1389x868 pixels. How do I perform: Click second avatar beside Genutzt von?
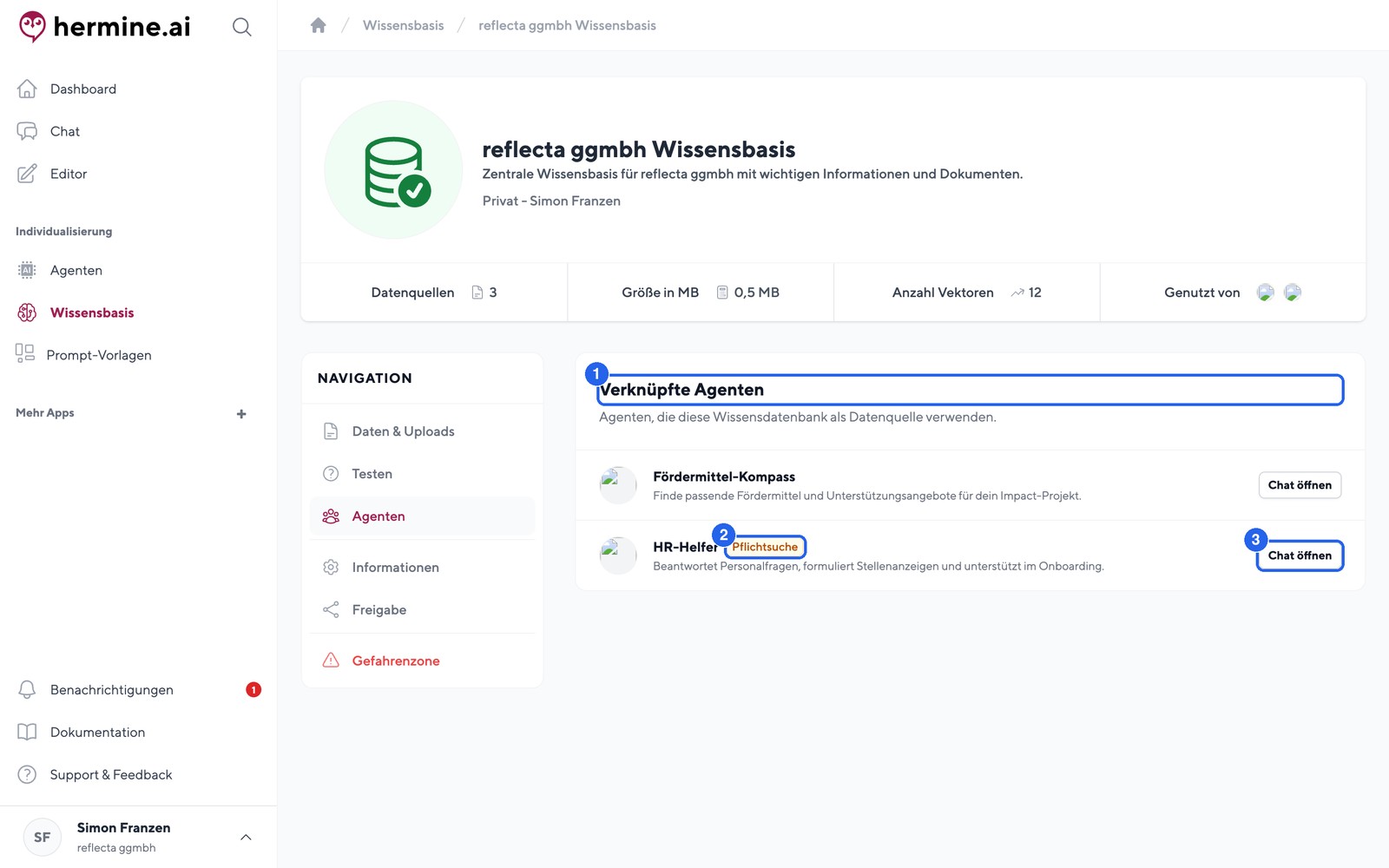(1293, 293)
